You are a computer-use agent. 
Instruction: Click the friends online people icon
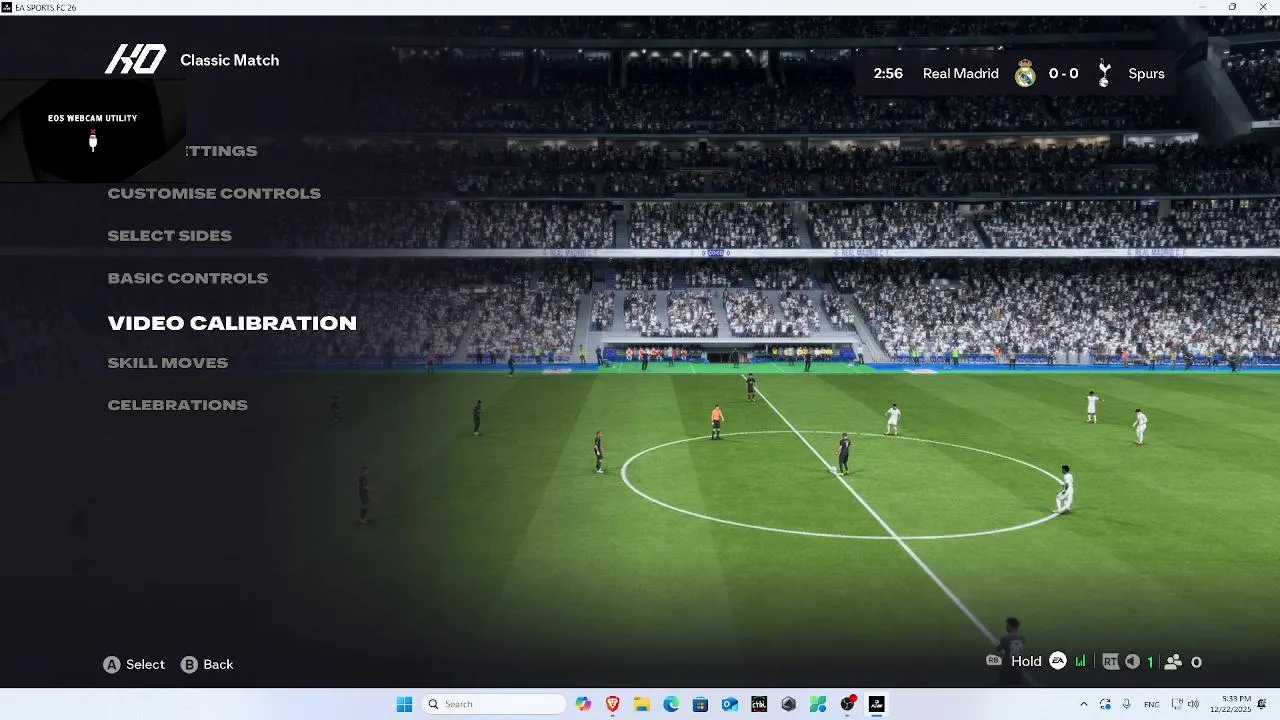pos(1174,661)
